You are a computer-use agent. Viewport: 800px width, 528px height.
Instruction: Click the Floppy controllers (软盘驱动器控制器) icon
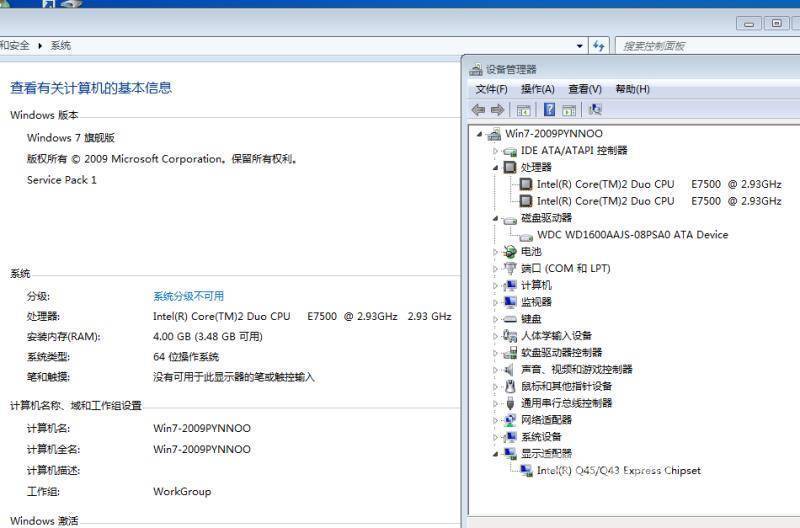(510, 353)
